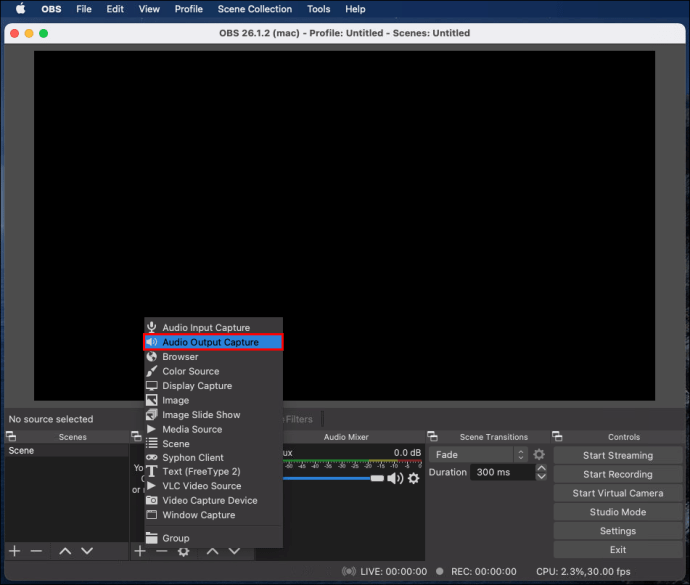690x585 pixels.
Task: Click the remove source minus button
Action: pyautogui.click(x=162, y=551)
